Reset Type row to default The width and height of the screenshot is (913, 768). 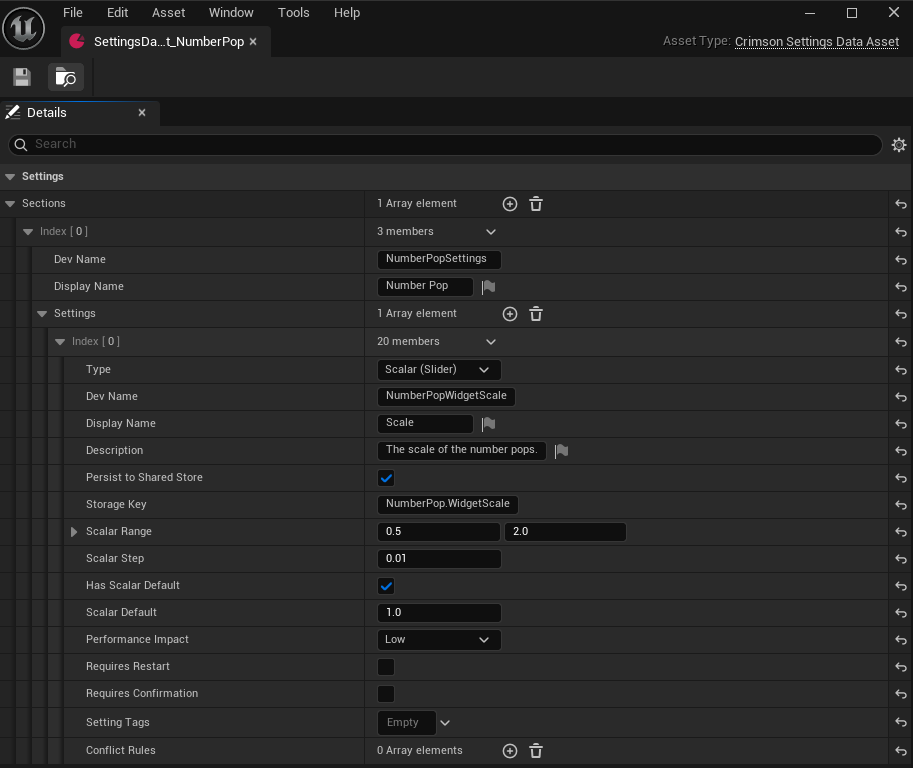(901, 370)
